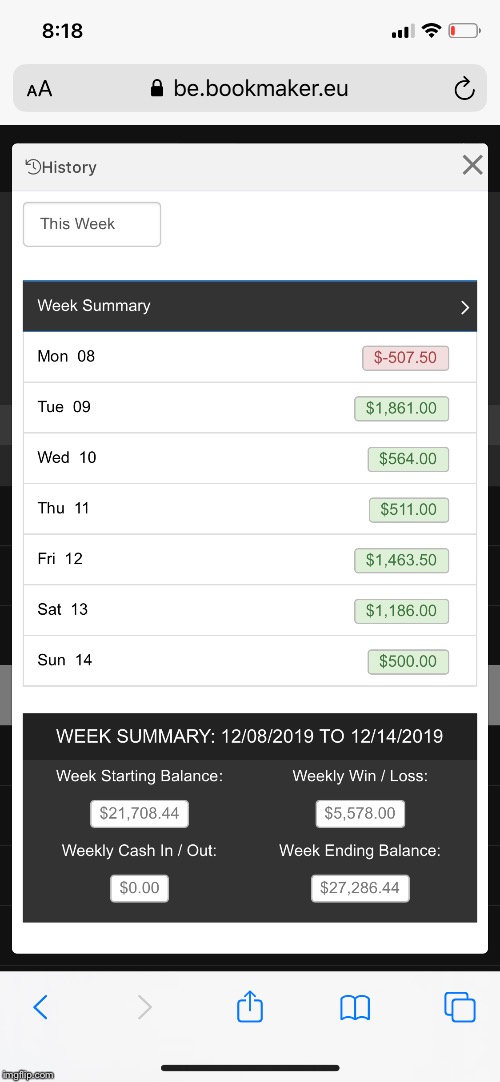Click the $-507.50 loss badge
Screen dimensions: 500x1082
pyautogui.click(x=406, y=357)
